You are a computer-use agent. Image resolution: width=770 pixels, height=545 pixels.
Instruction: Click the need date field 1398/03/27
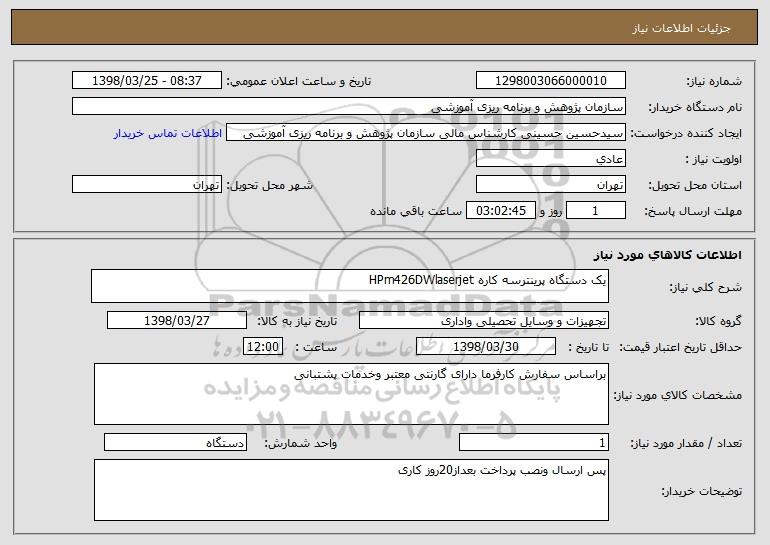pos(177,321)
